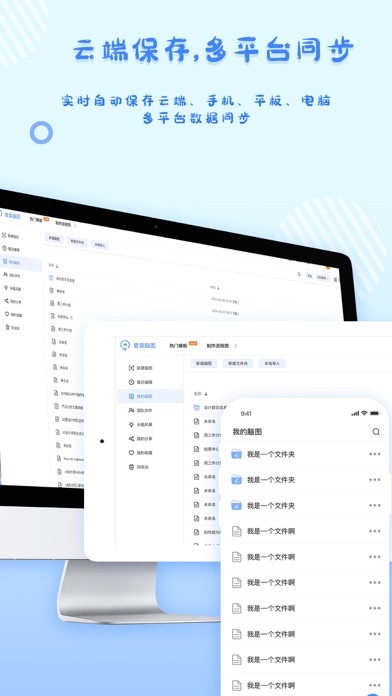The image size is (392, 696).
Task: Click the 爱莫脑图 logo on the monitor
Action: pyautogui.click(x=10, y=214)
